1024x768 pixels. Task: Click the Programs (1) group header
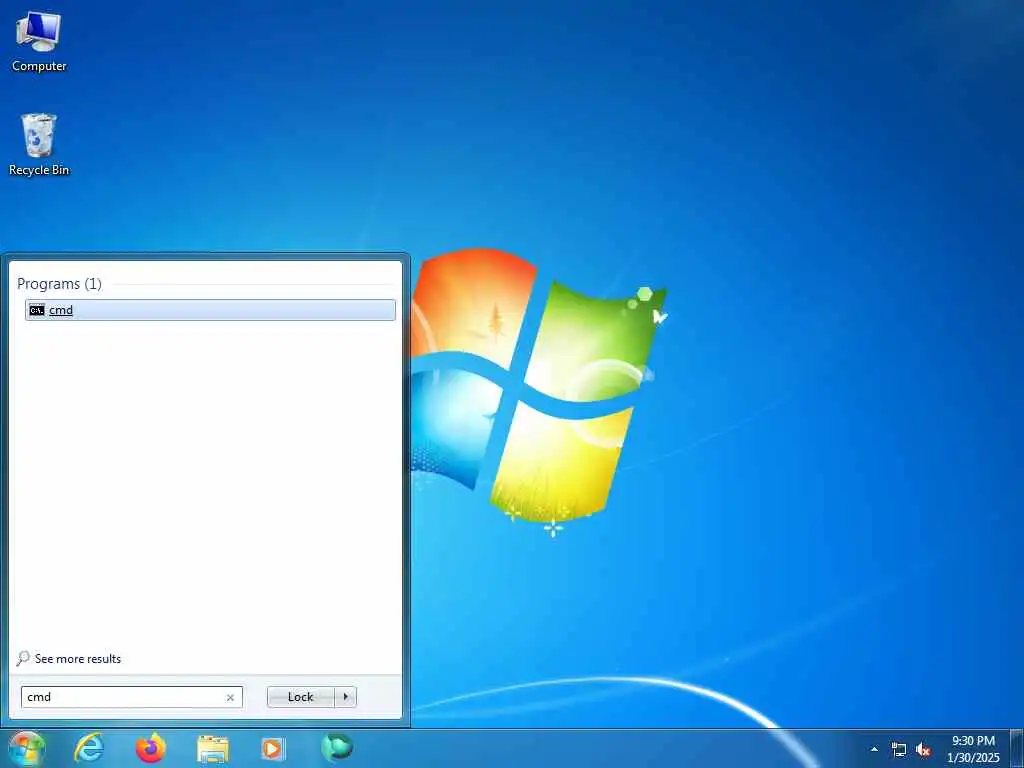tap(59, 283)
